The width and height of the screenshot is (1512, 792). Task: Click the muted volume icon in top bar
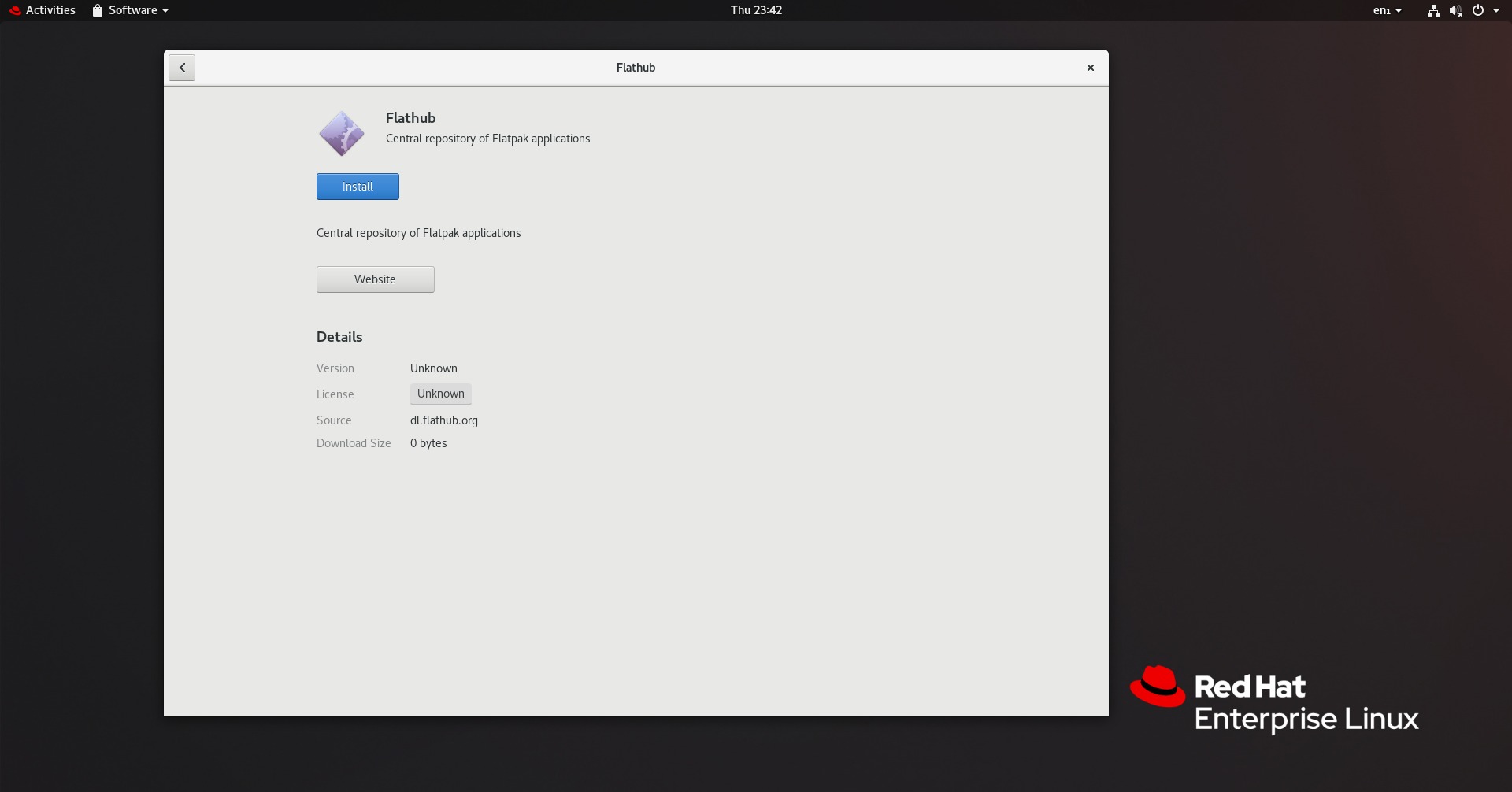pos(1456,10)
